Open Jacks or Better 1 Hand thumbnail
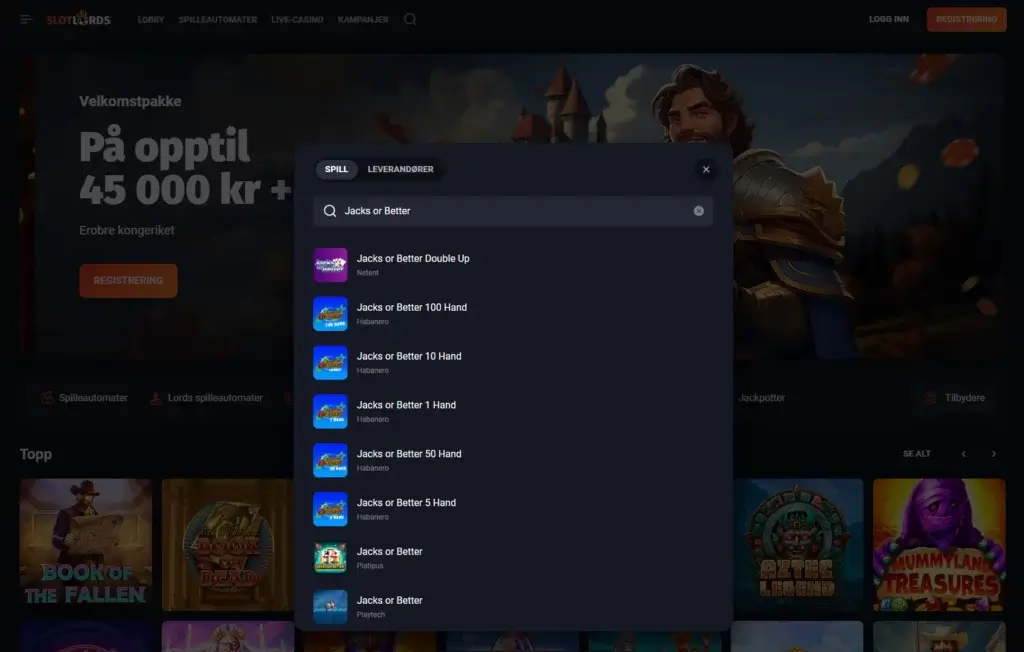 click(x=330, y=412)
